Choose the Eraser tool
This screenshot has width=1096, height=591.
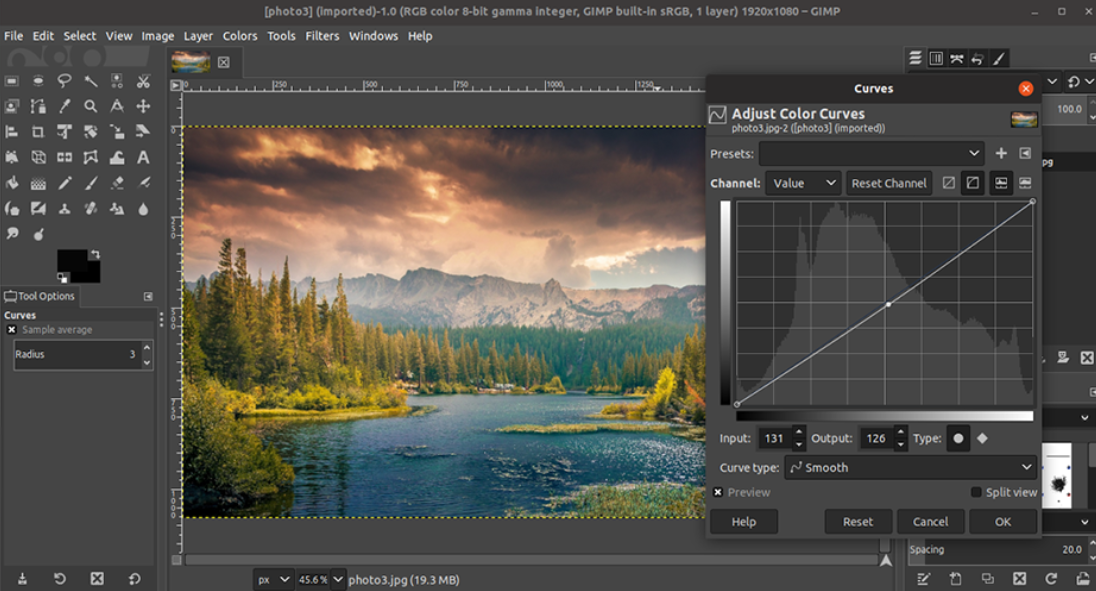[x=116, y=181]
